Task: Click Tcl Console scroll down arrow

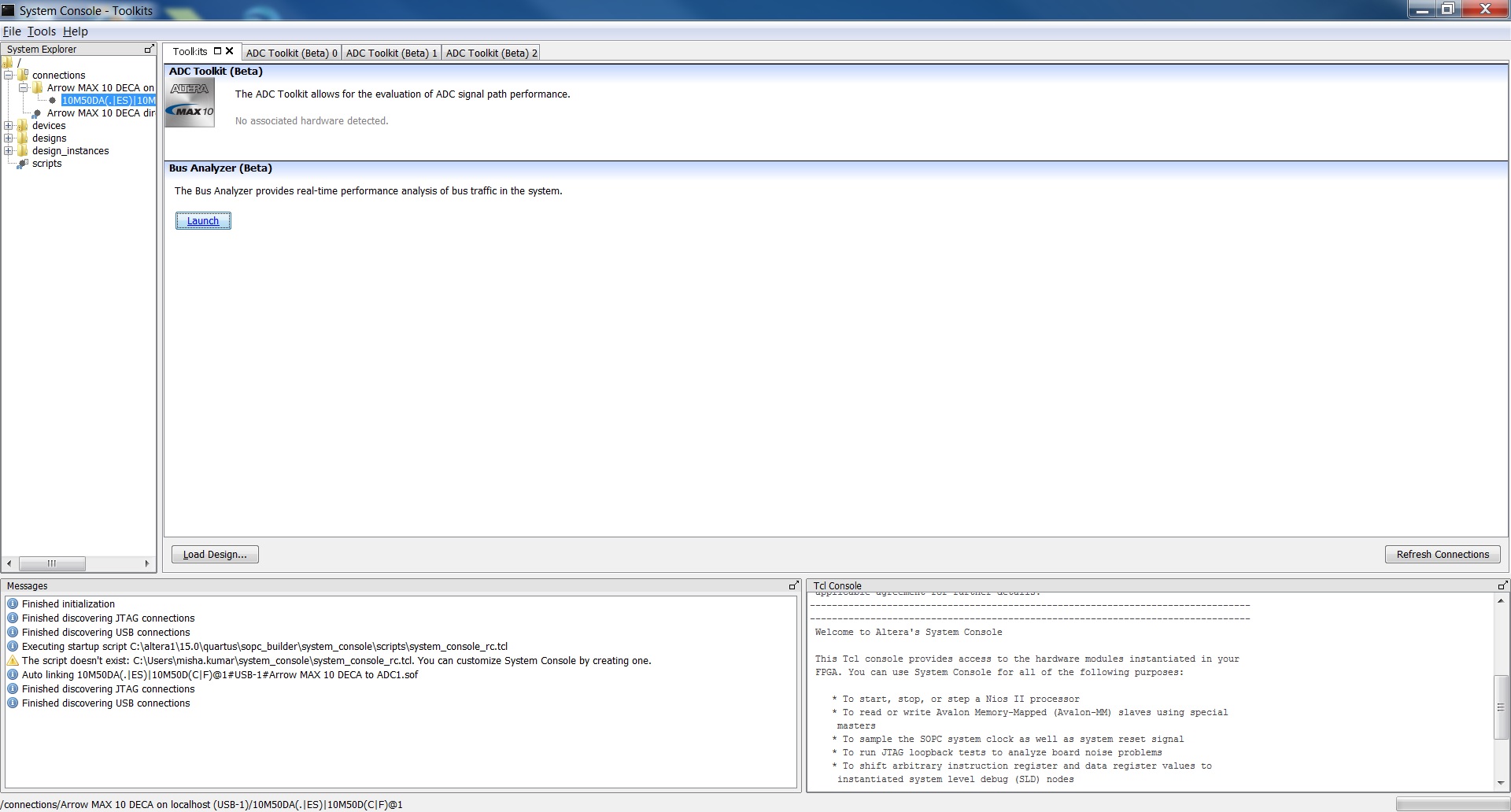Action: [1501, 783]
